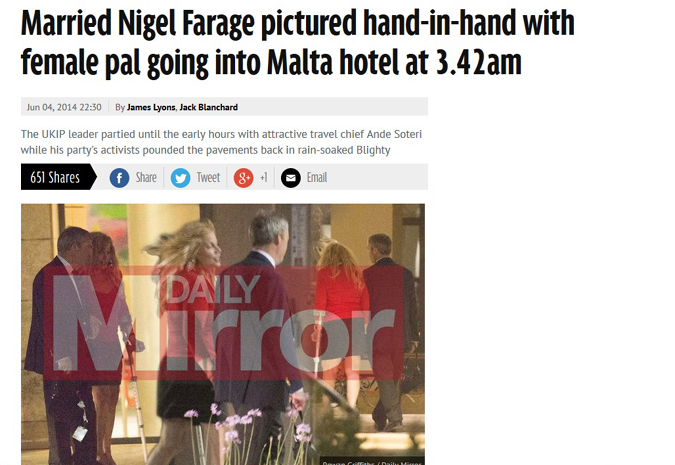This screenshot has height=465, width=675.
Task: Click the Facebook circle icon
Action: (x=119, y=178)
